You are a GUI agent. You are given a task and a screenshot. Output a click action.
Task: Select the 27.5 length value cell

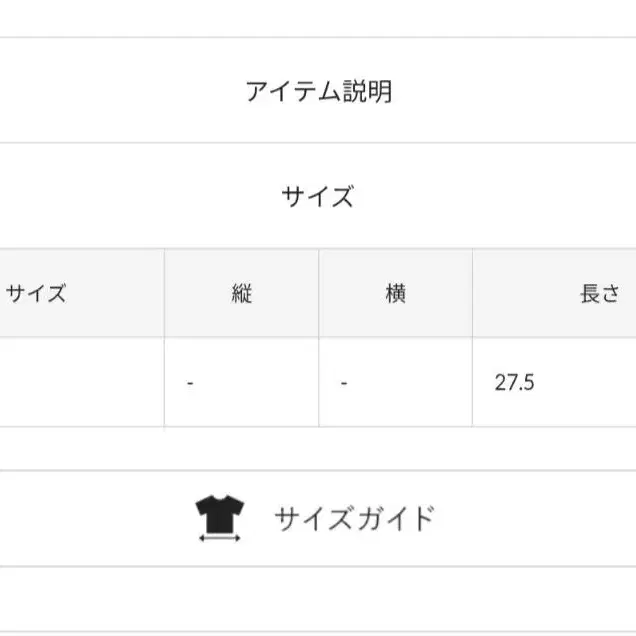[554, 382]
